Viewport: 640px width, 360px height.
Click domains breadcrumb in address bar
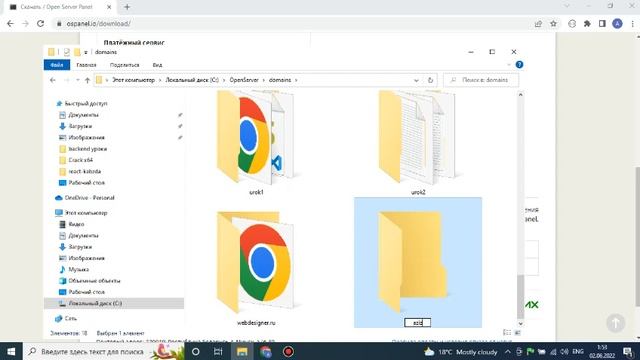coord(280,80)
